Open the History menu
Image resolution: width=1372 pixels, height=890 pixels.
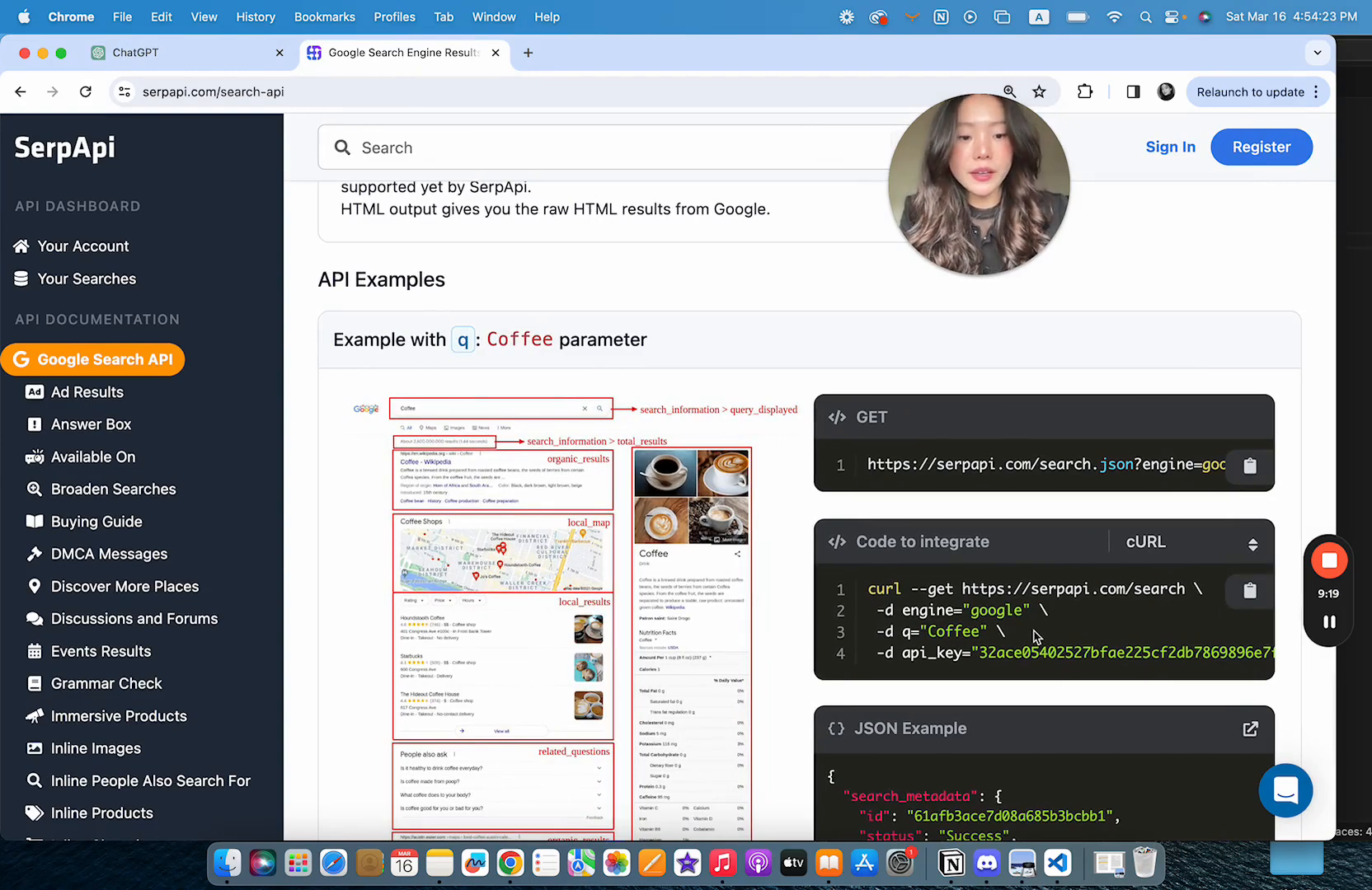(x=256, y=16)
